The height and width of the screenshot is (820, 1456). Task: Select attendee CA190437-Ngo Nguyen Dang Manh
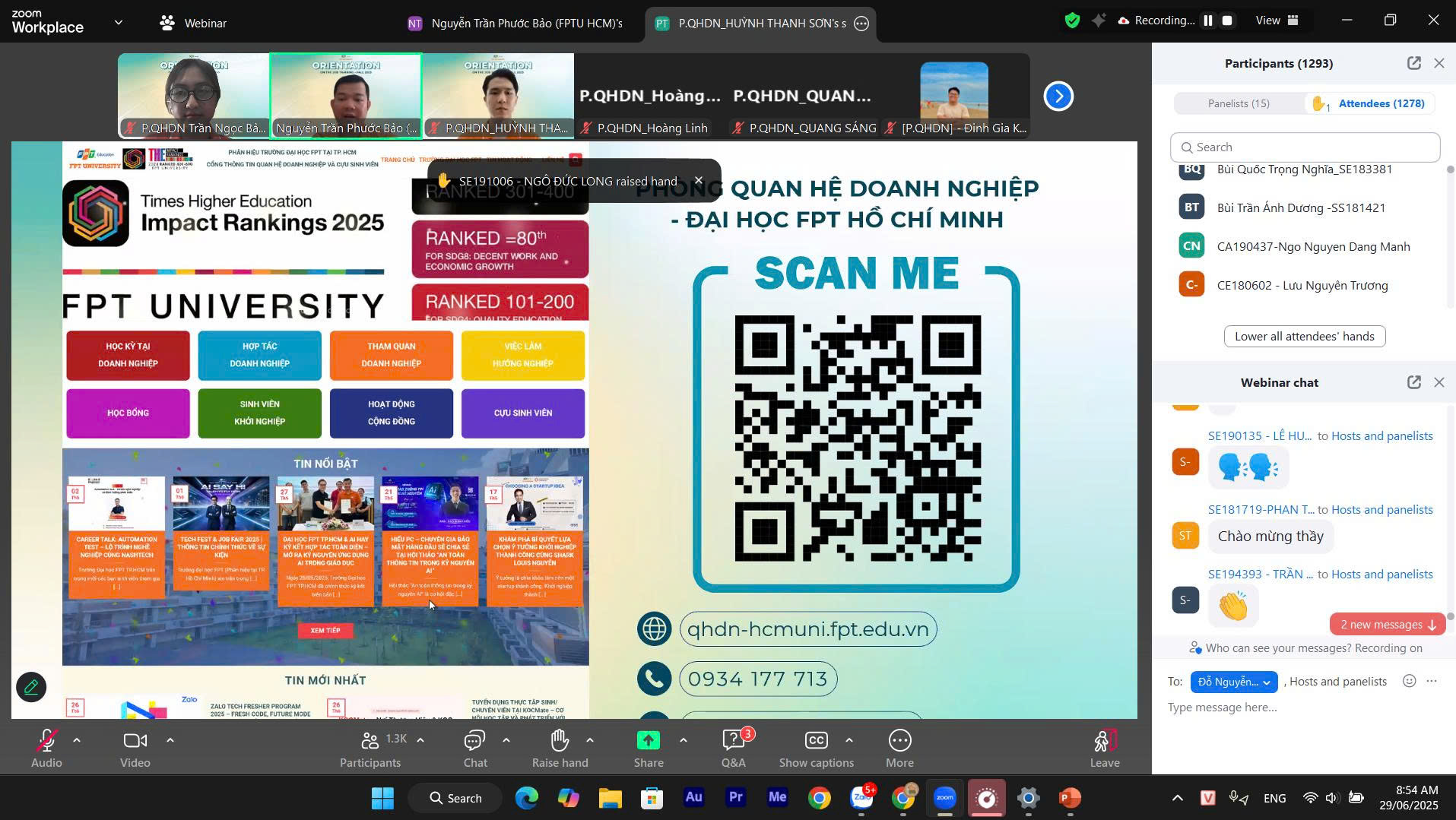(x=1305, y=246)
